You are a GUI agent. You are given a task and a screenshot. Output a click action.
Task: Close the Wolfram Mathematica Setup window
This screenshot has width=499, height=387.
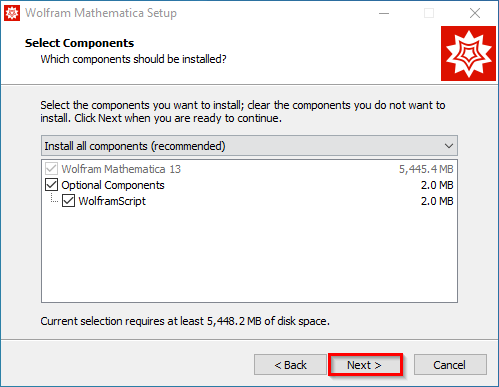[475, 13]
